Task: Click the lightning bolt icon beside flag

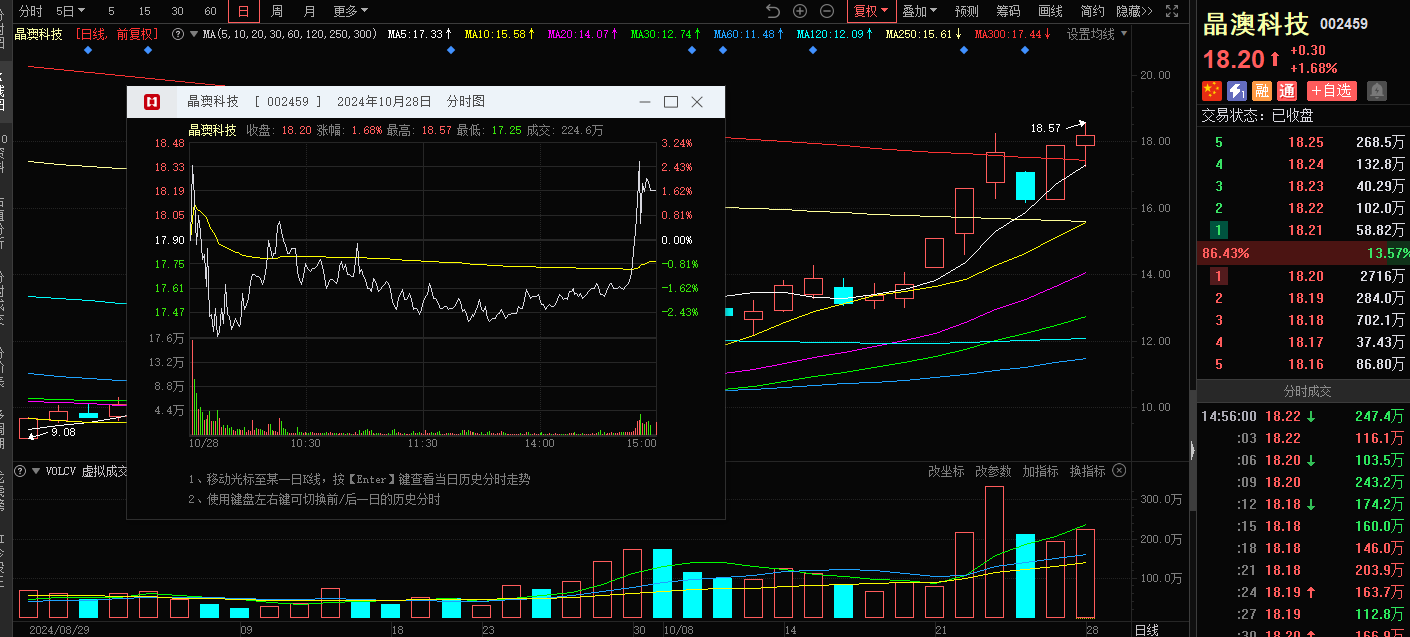Action: (1237, 91)
